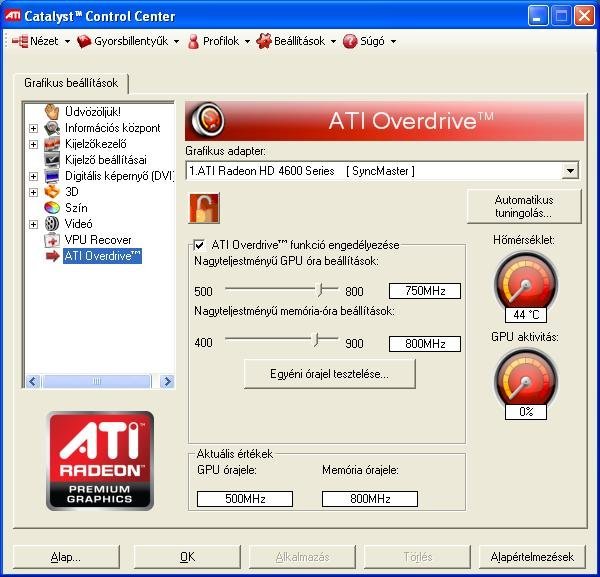600x577 pixels.
Task: Select the VPU Recover tree item
Action: click(x=98, y=240)
